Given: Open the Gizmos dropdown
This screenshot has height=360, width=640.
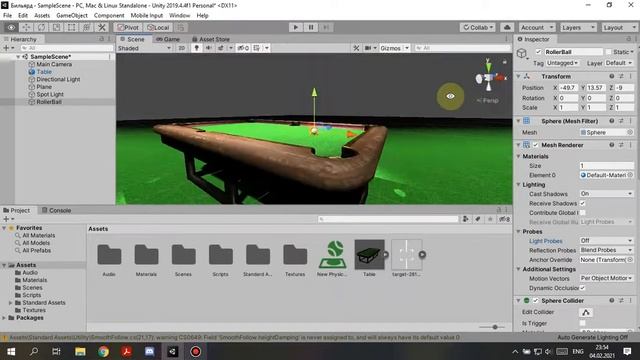Looking at the screenshot, I should 394,48.
